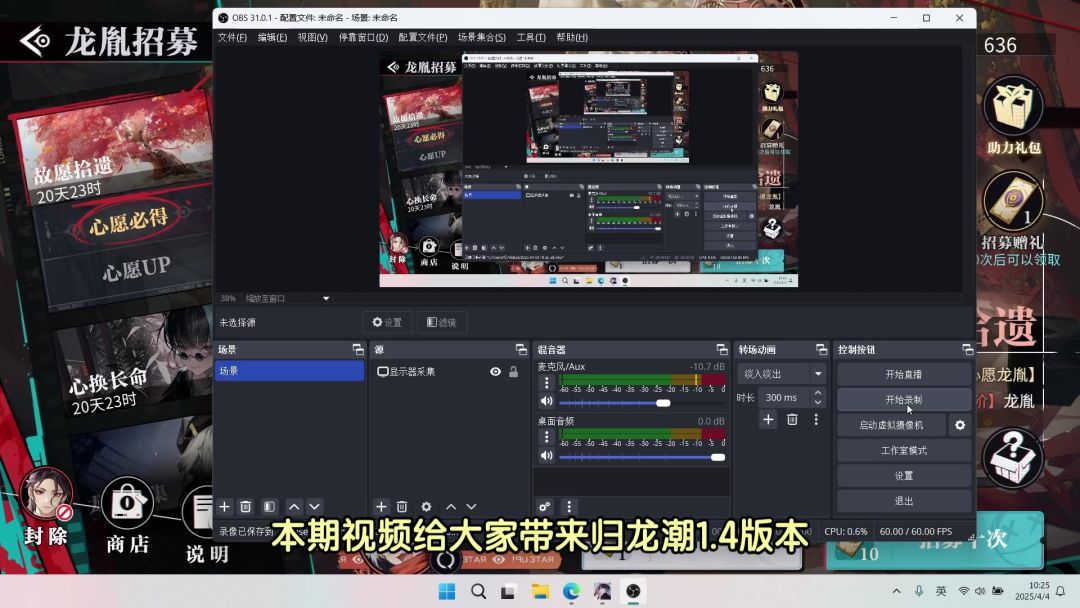Open virtual camera settings gear icon

point(960,425)
